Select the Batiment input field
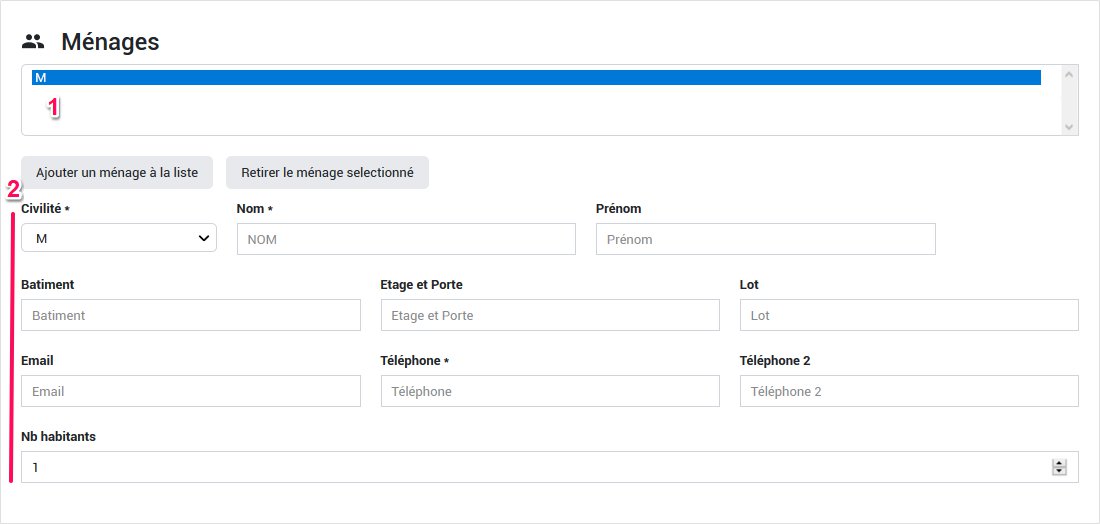This screenshot has width=1100, height=524. tap(190, 315)
